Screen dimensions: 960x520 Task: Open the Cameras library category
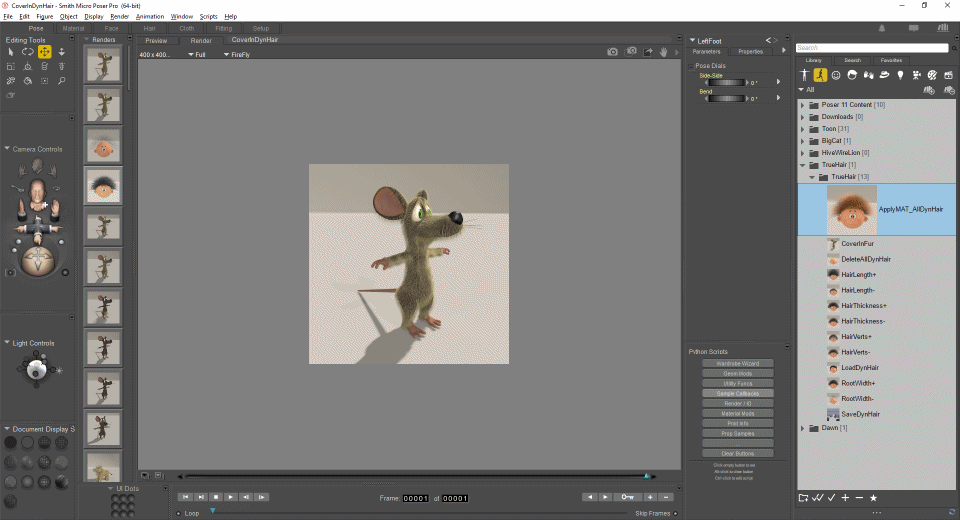916,75
